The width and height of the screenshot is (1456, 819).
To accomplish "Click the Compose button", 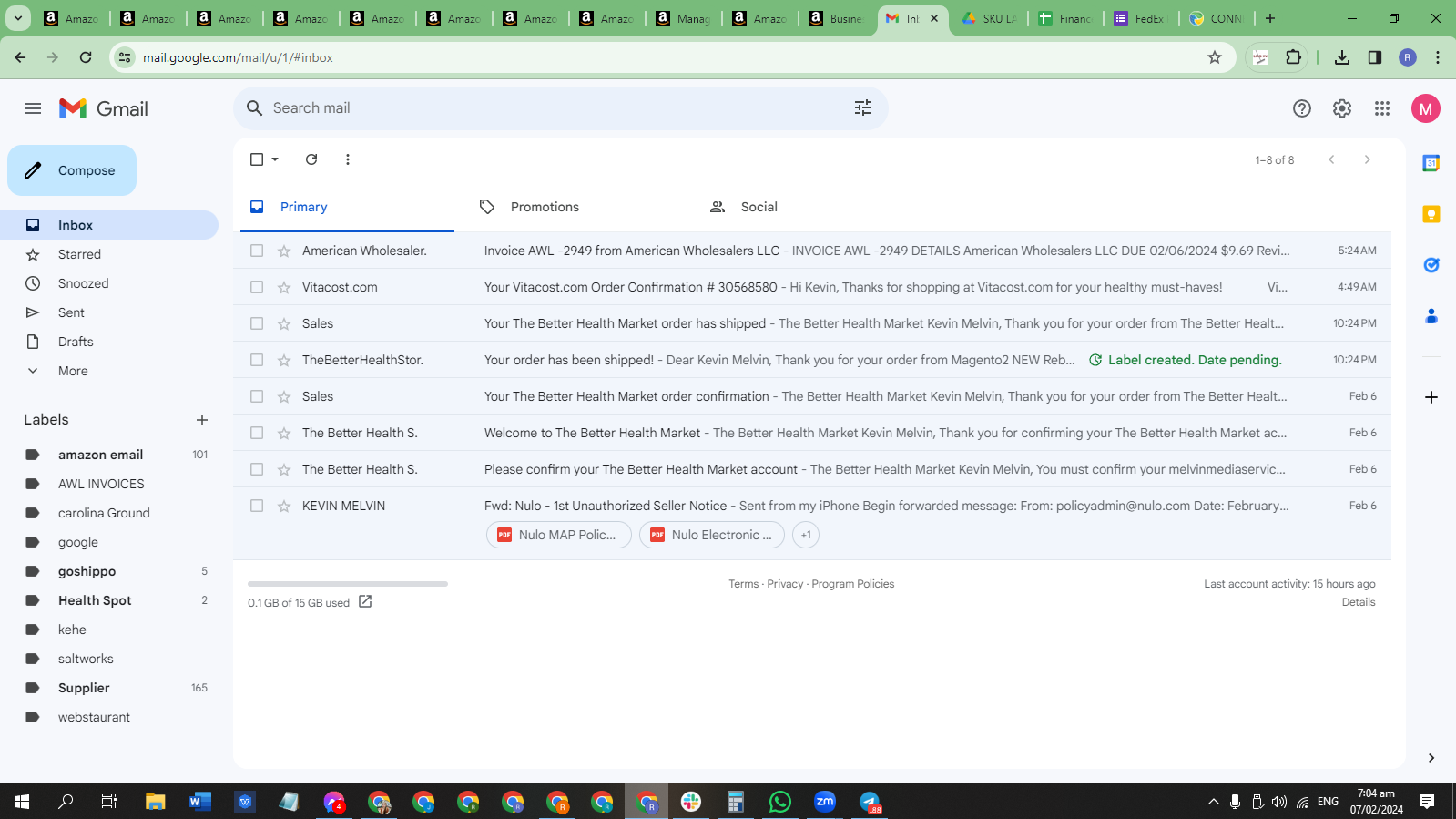I will coord(72,170).
